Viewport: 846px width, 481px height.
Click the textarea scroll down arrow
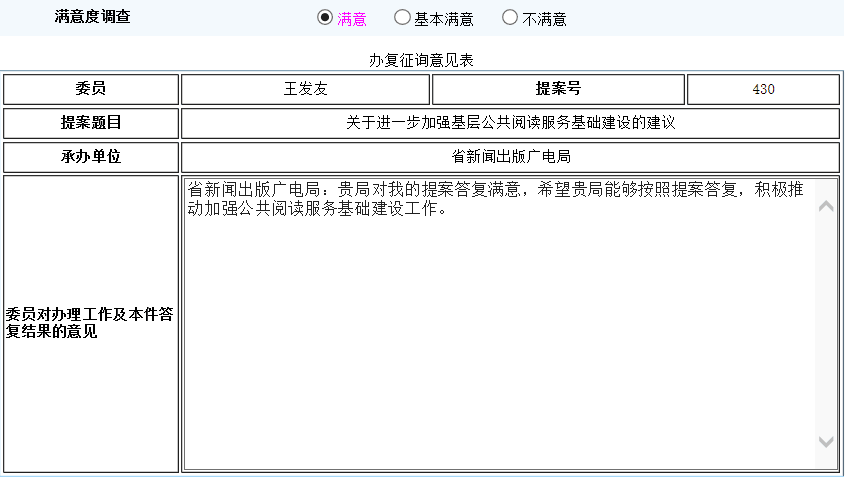[826, 442]
